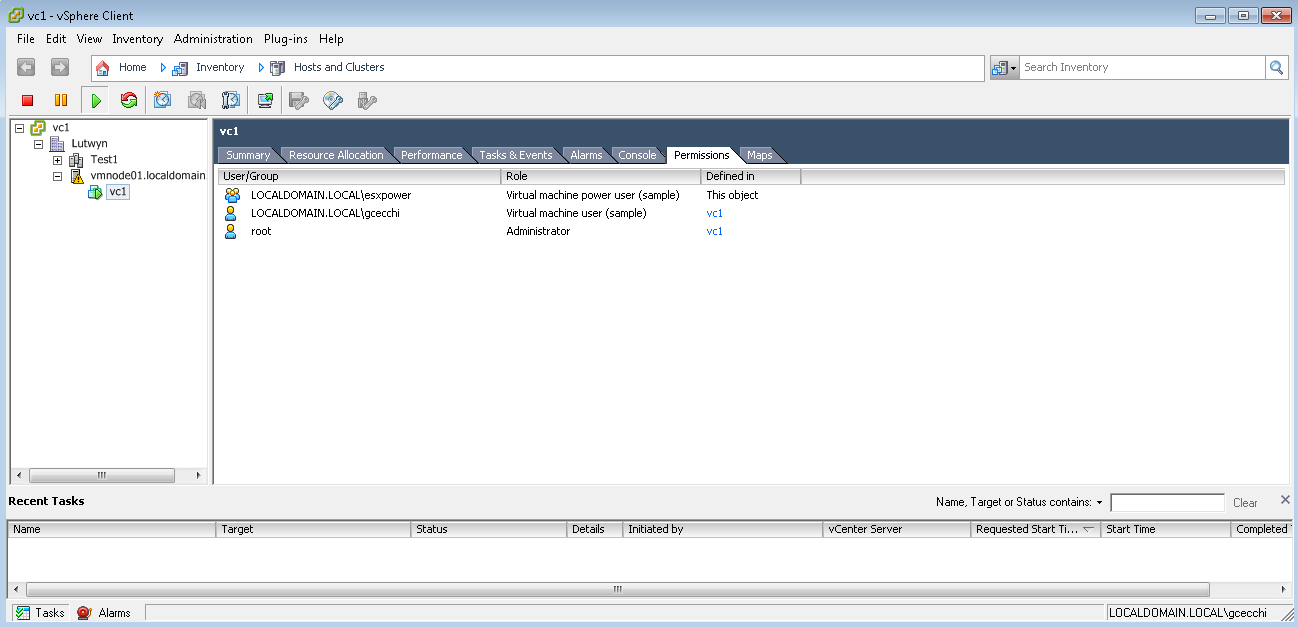Click the floppy drive connect icon
1298x627 pixels.
pos(299,100)
